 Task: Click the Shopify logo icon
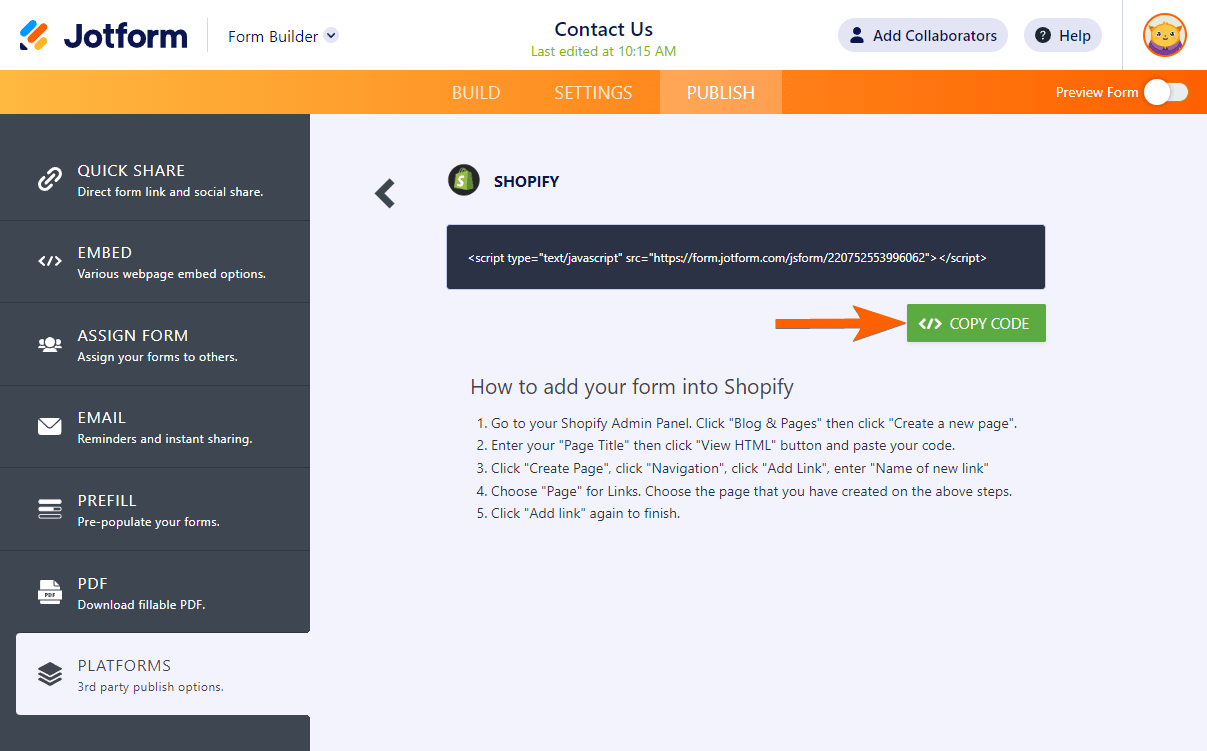463,181
